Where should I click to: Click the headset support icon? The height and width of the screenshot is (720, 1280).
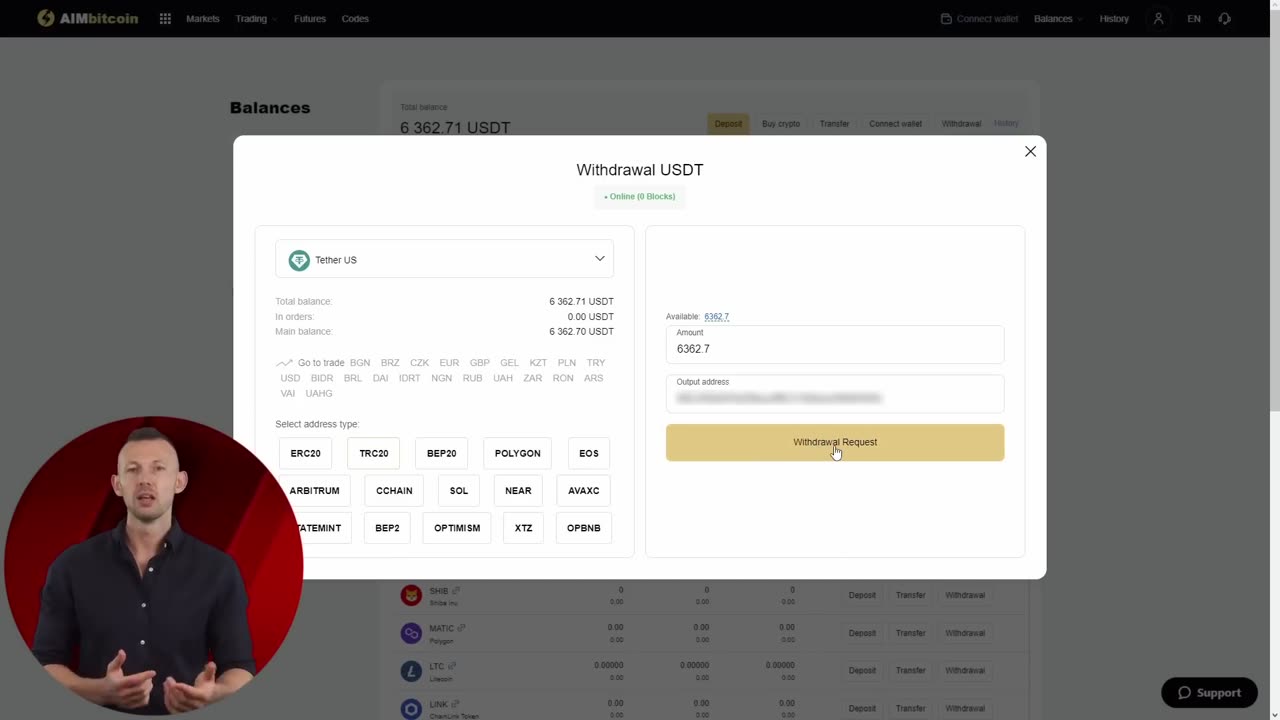1226,18
